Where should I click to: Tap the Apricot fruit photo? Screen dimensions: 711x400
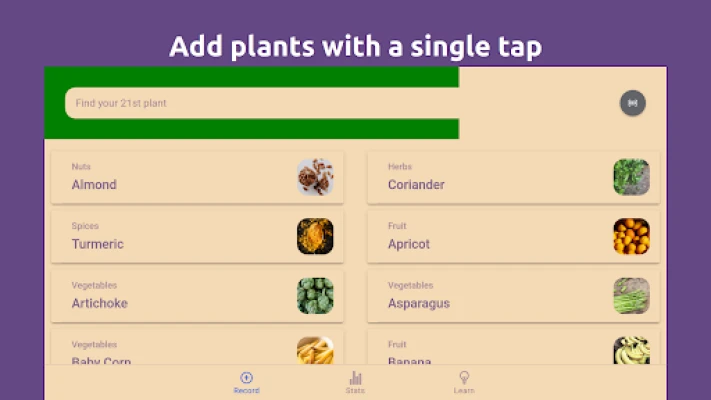point(631,236)
